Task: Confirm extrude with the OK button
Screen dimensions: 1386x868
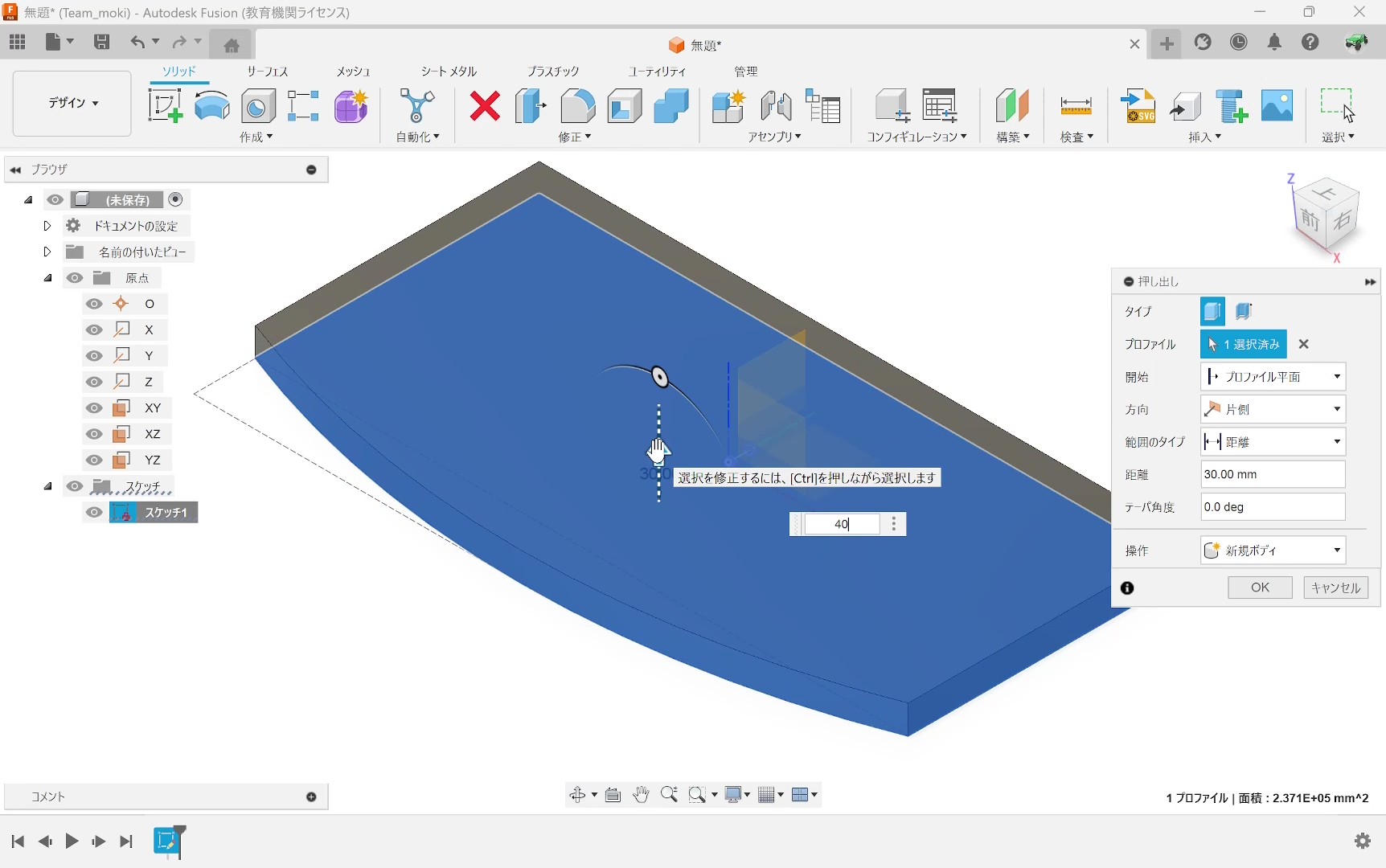Action: (1260, 588)
